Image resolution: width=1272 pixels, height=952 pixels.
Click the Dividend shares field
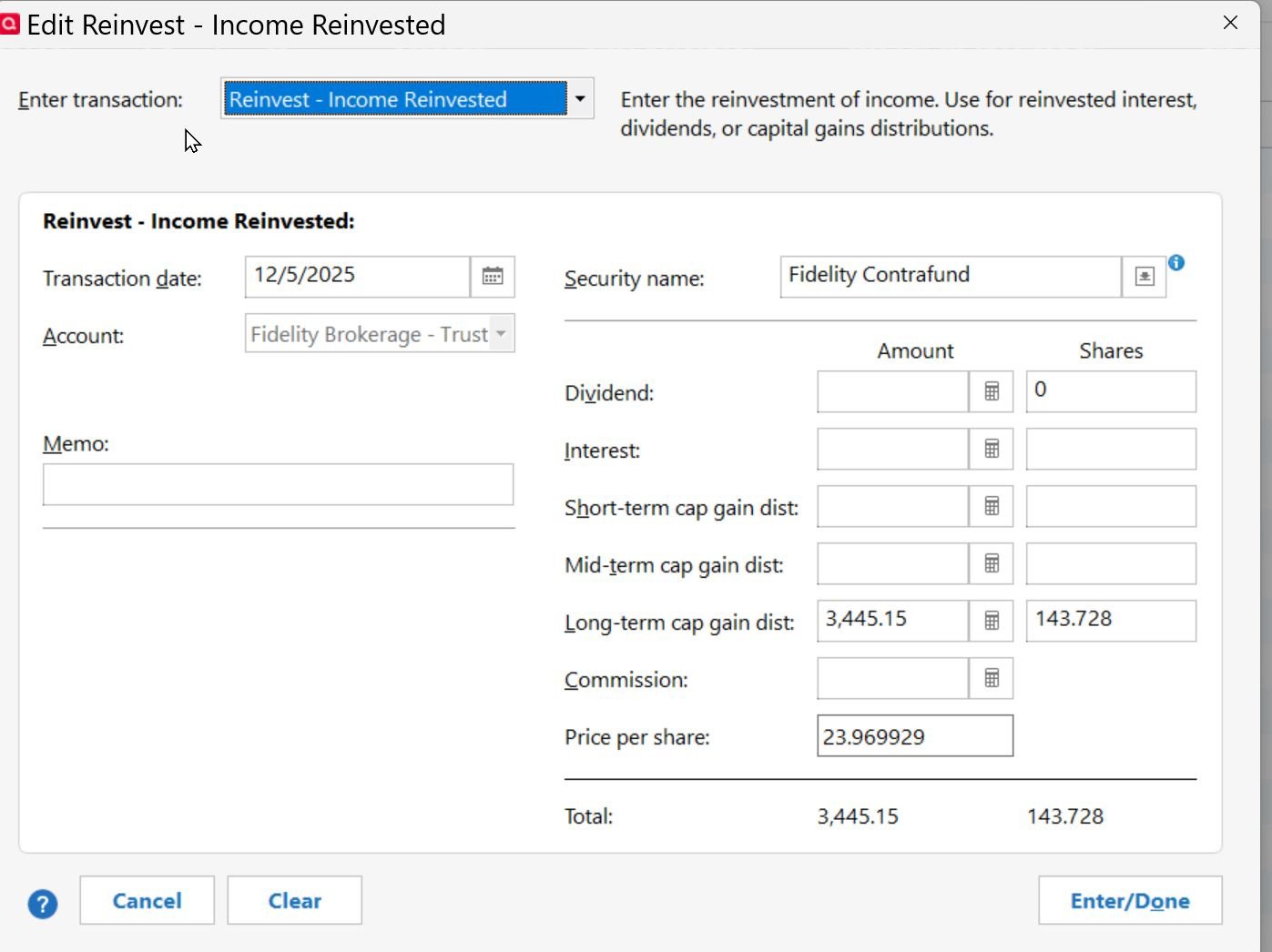click(1111, 391)
